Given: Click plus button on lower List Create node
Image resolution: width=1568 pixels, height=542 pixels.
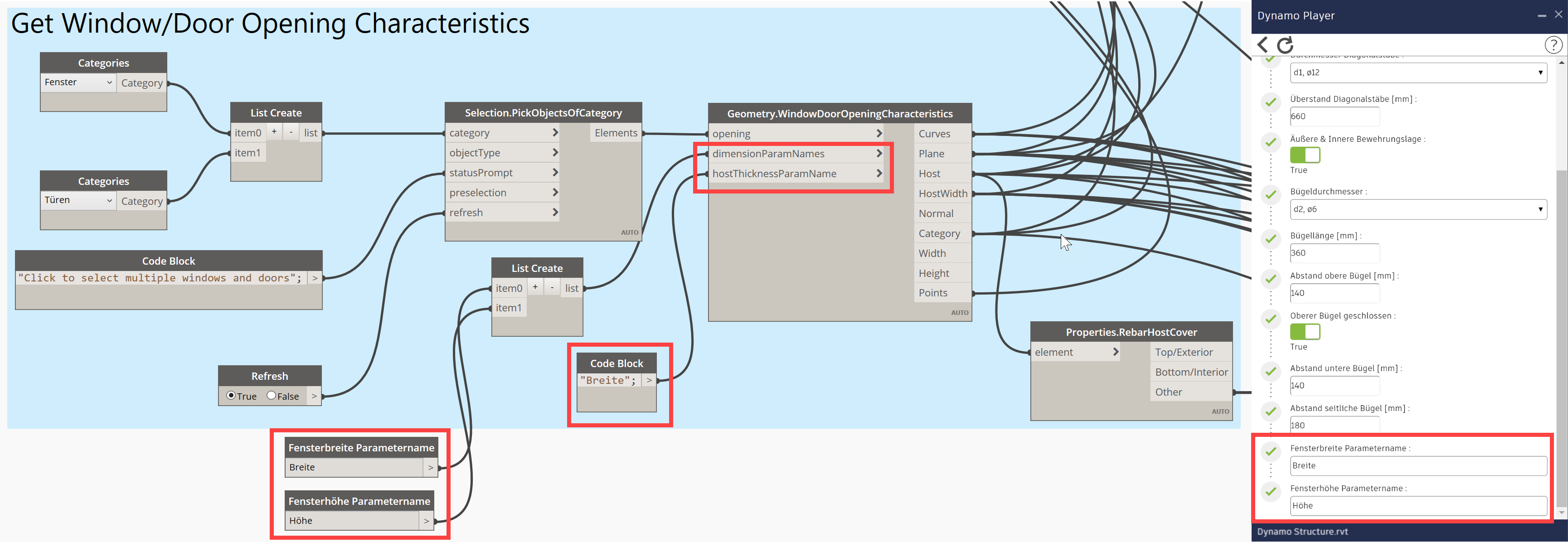Looking at the screenshot, I should click(535, 287).
